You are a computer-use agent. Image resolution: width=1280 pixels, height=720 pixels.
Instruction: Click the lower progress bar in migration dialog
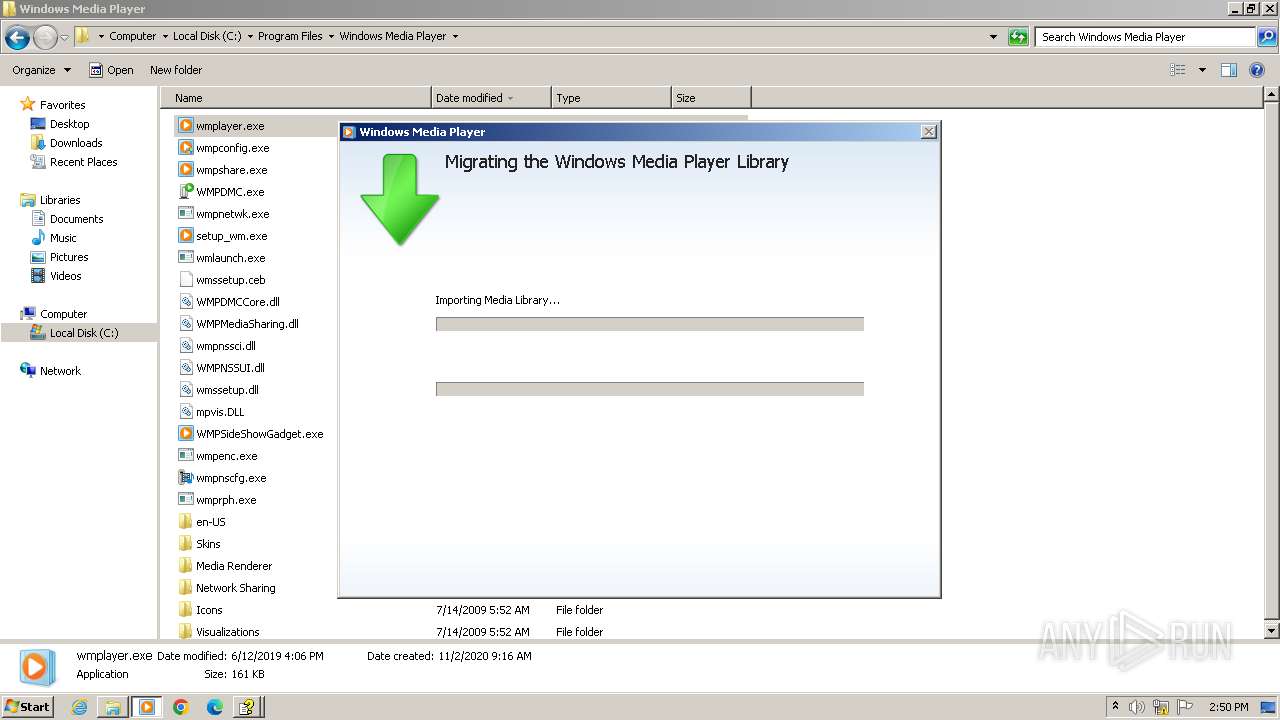pos(650,389)
